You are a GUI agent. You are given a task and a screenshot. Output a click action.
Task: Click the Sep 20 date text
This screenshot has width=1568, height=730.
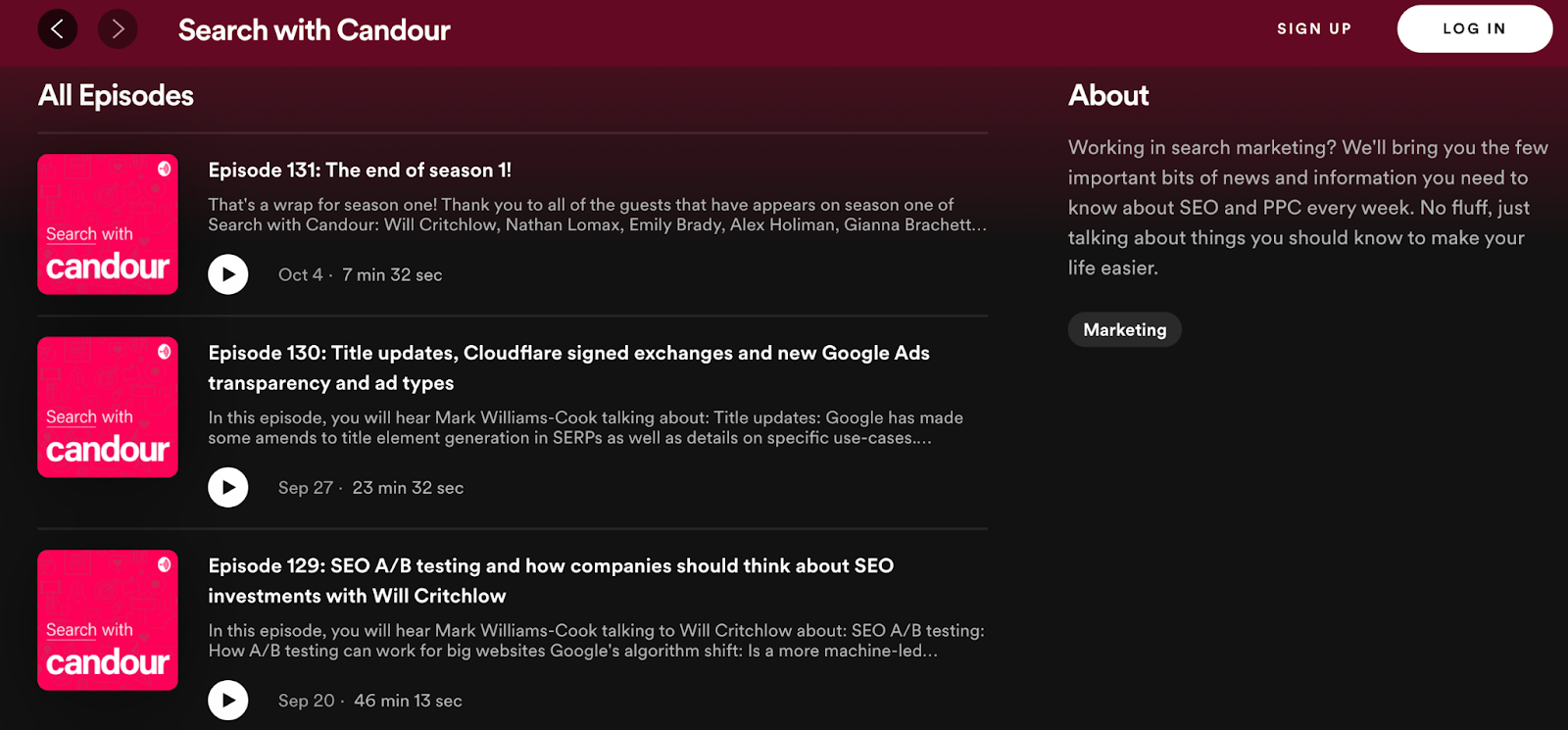click(x=306, y=702)
